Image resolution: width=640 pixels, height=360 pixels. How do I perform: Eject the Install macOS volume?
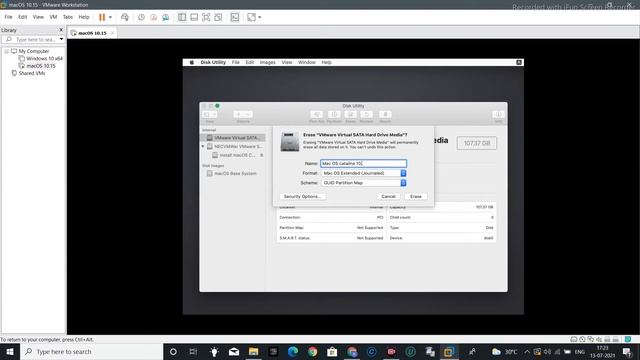click(x=262, y=155)
